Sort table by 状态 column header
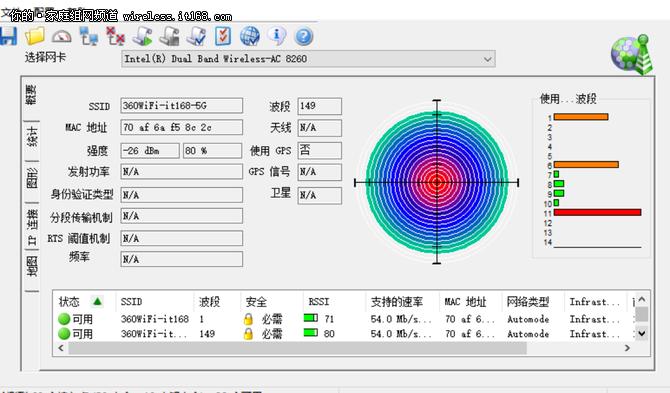 point(84,302)
